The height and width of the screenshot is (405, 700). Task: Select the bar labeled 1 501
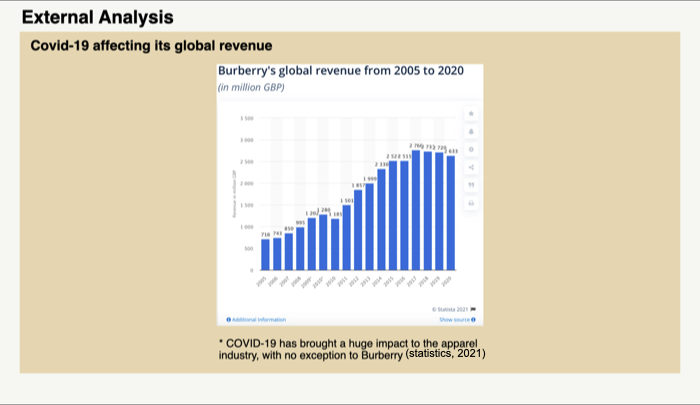(346, 238)
